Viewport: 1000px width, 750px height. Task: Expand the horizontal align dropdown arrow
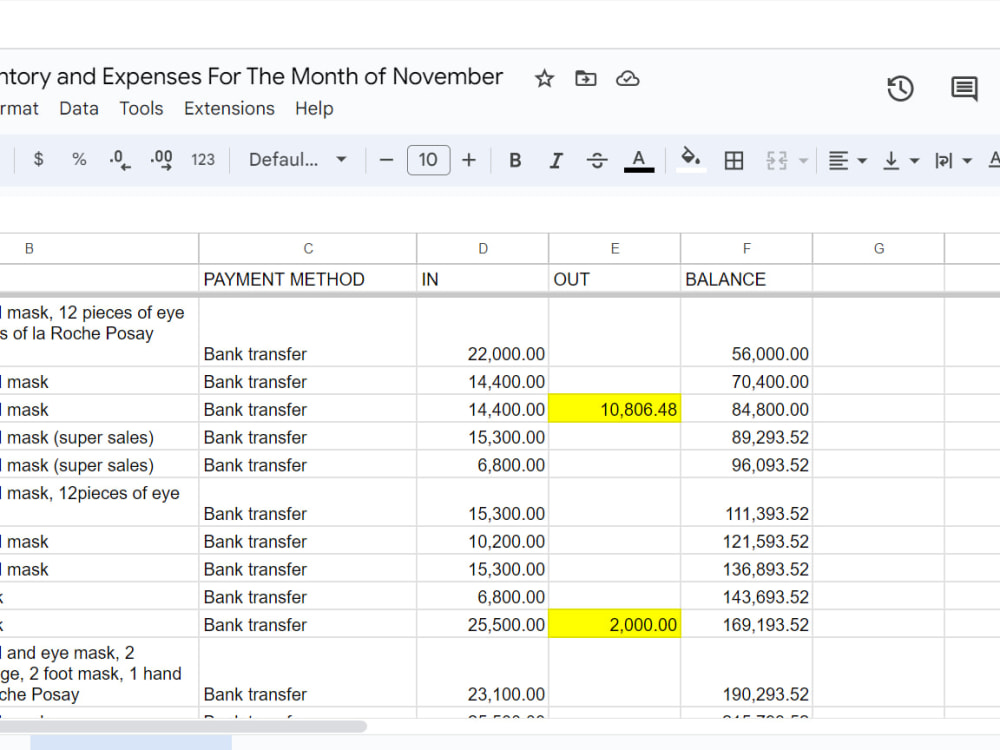tap(862, 161)
